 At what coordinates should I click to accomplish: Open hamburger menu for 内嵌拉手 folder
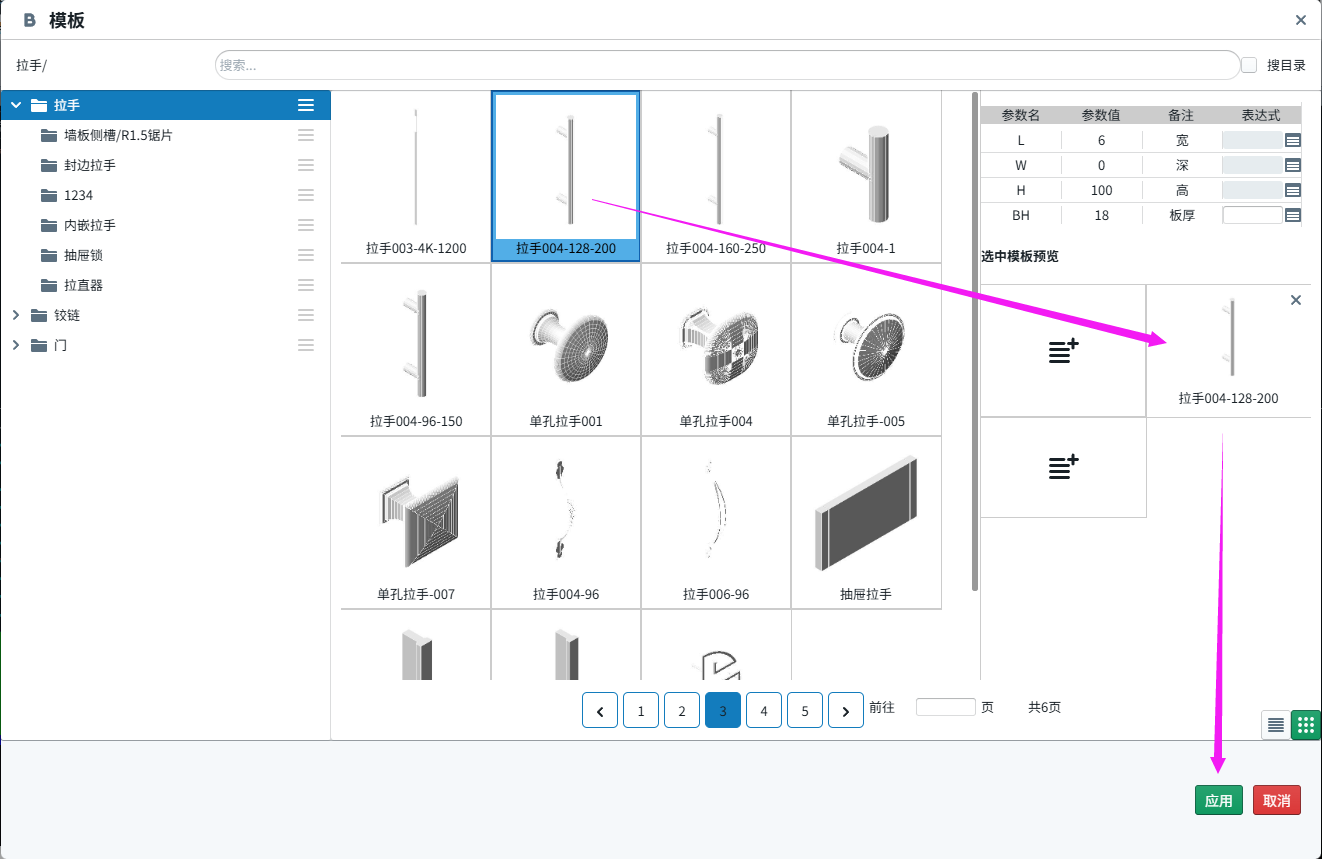306,225
